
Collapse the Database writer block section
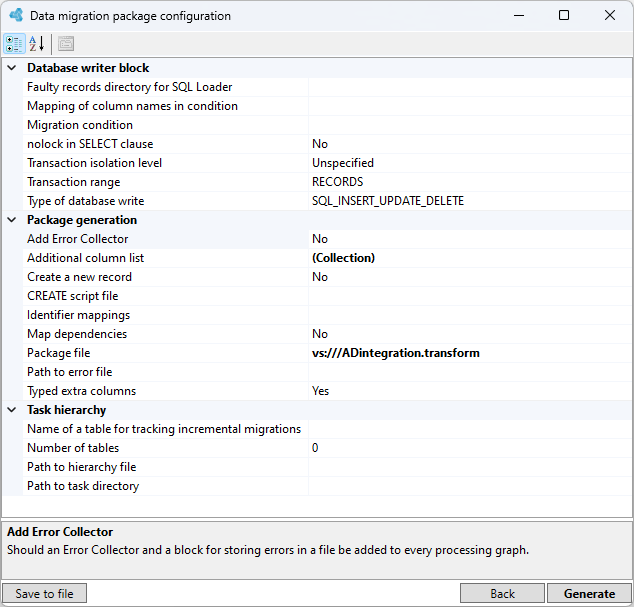[x=12, y=68]
